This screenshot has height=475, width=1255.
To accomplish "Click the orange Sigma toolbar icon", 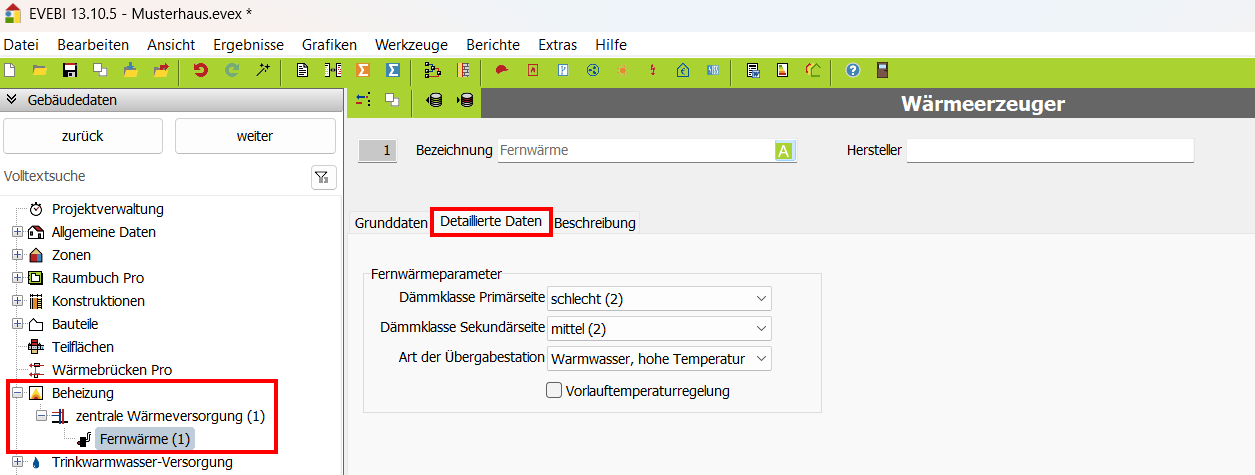I will click(363, 70).
